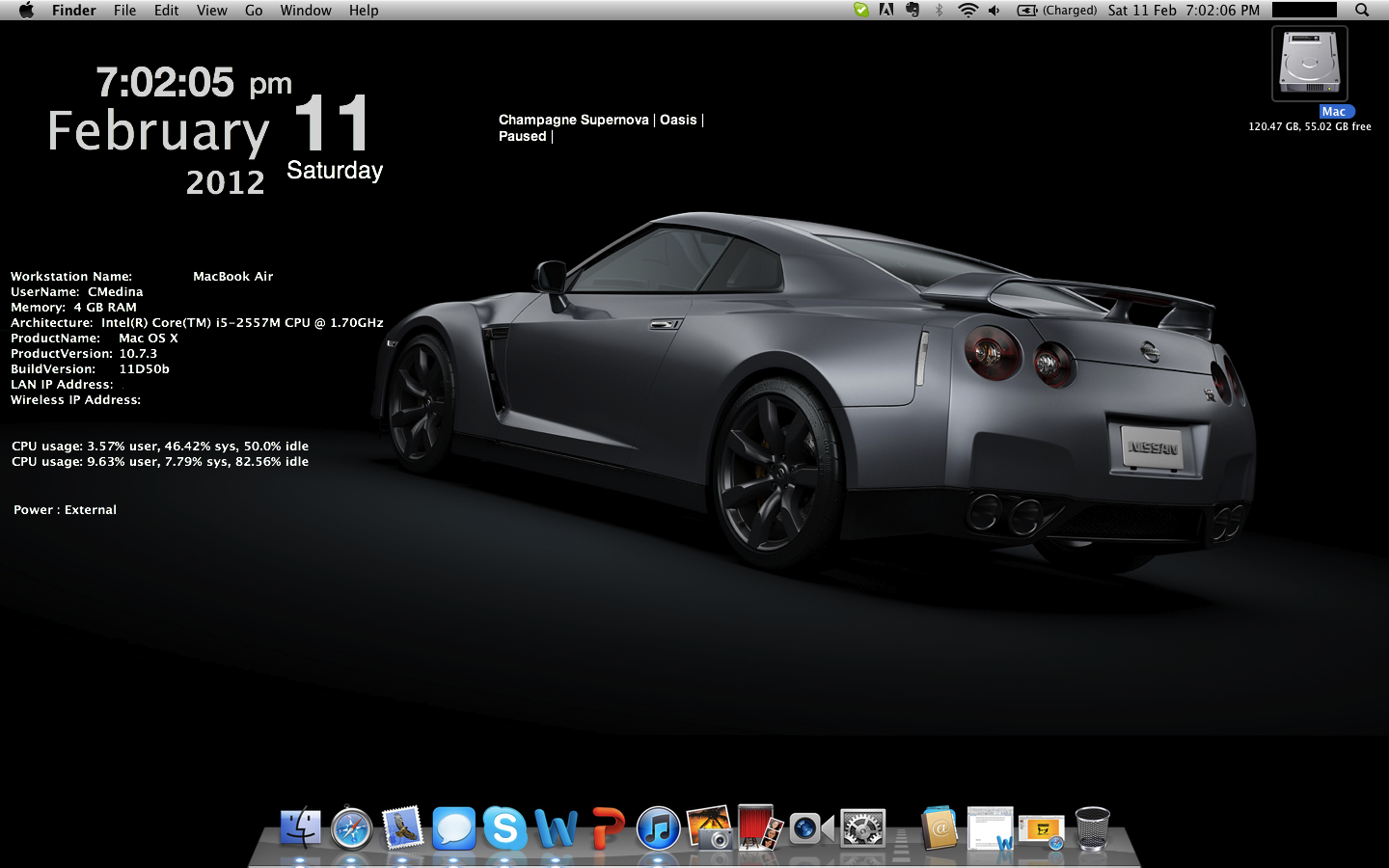The width and height of the screenshot is (1389, 868).
Task: Click the 'MacBook Air' workstation name
Action: pos(233,276)
